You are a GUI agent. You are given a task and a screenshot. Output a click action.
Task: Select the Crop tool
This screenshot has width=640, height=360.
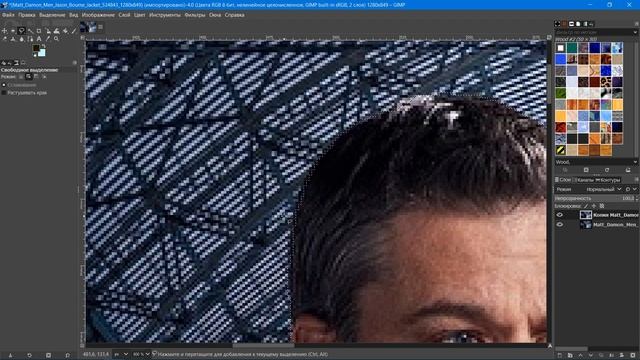click(x=39, y=31)
